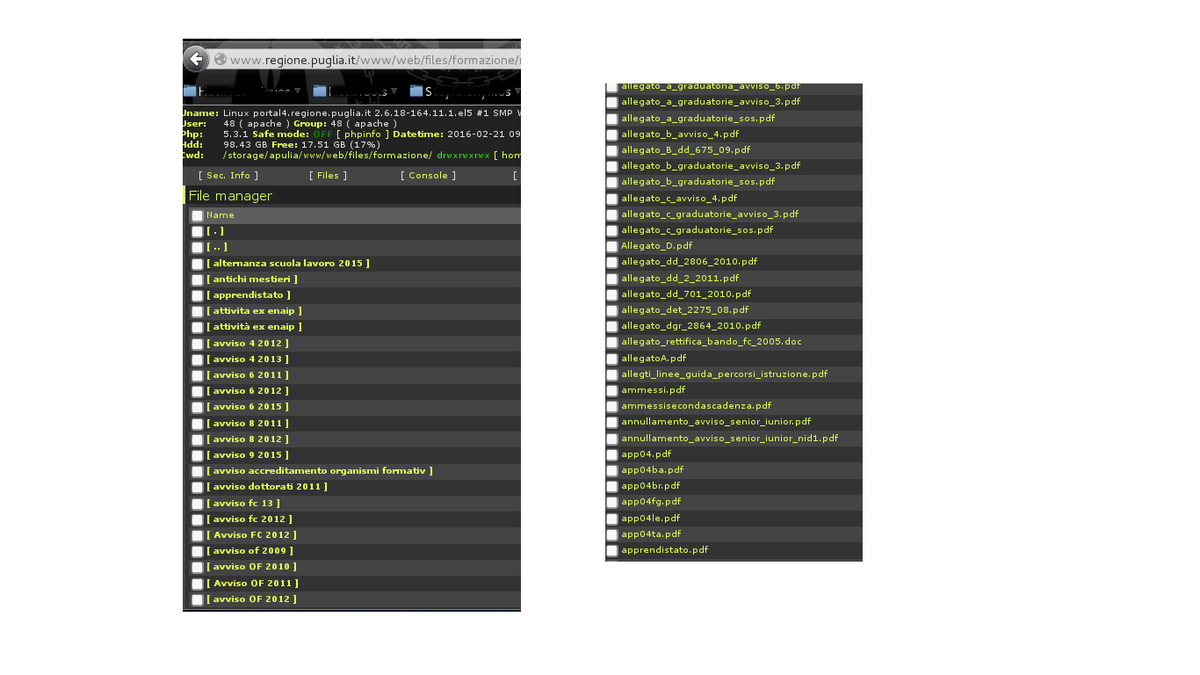Image resolution: width=1200 pixels, height=675 pixels.
Task: Open the attività ex enaip folder
Action: (x=254, y=327)
